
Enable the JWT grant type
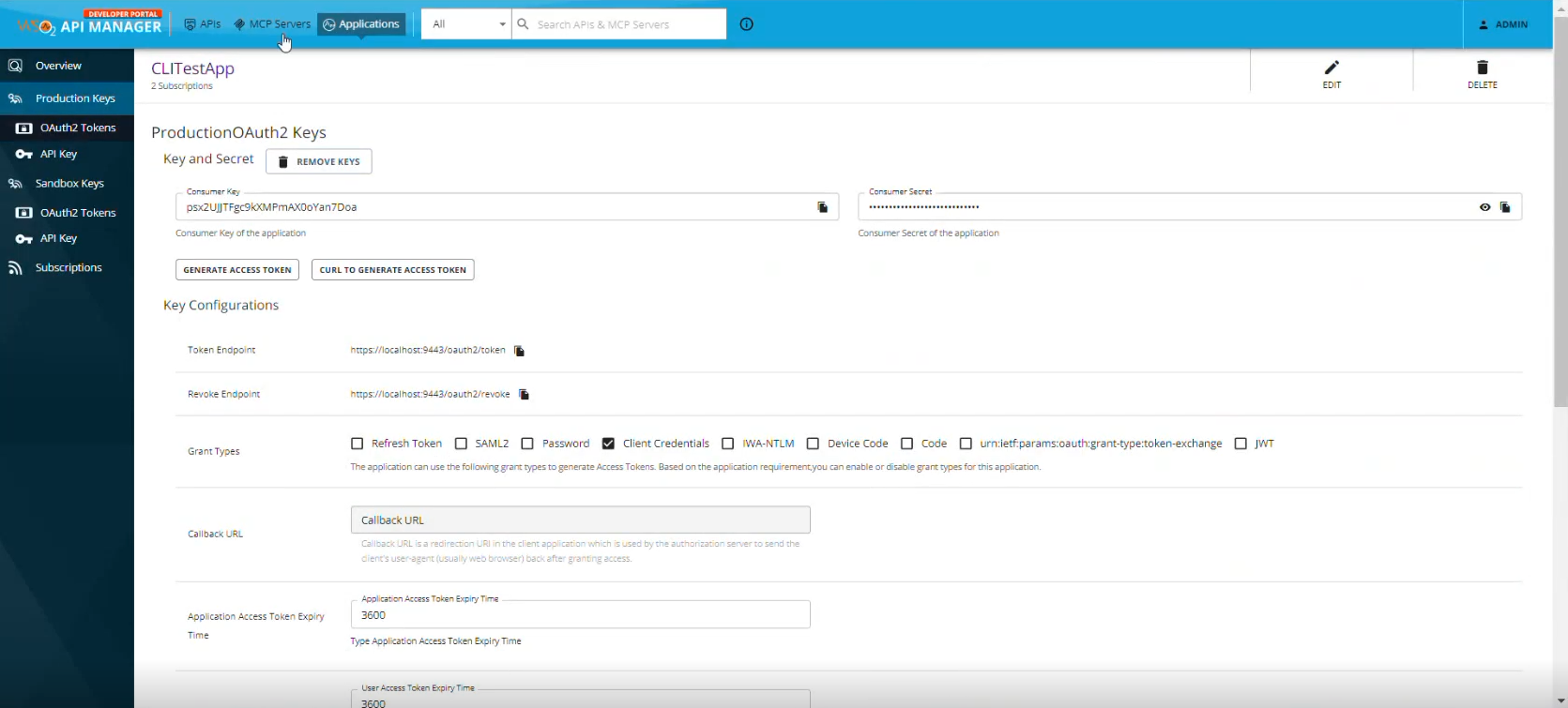(x=1241, y=444)
